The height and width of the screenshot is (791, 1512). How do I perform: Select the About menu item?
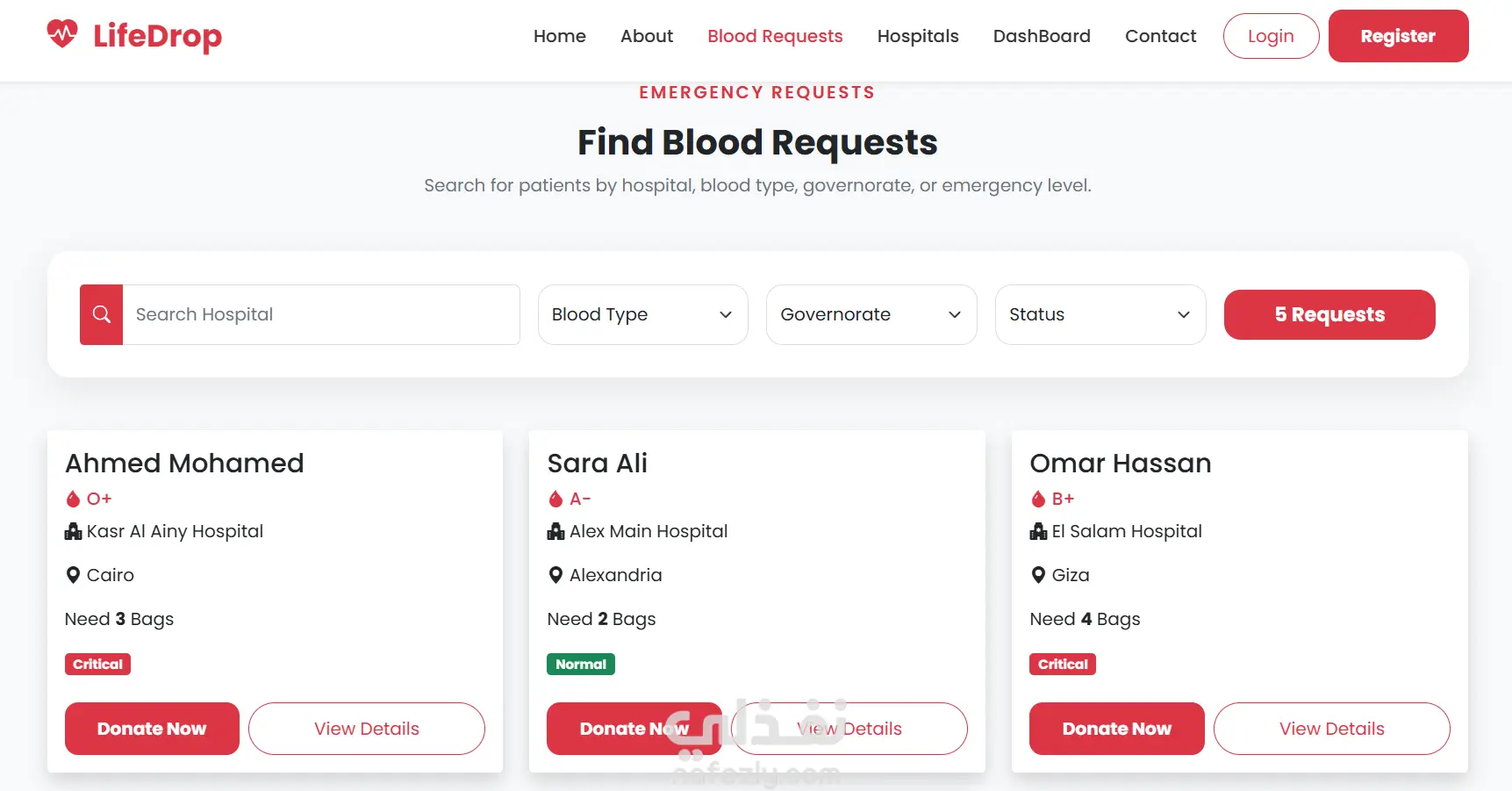(x=647, y=36)
